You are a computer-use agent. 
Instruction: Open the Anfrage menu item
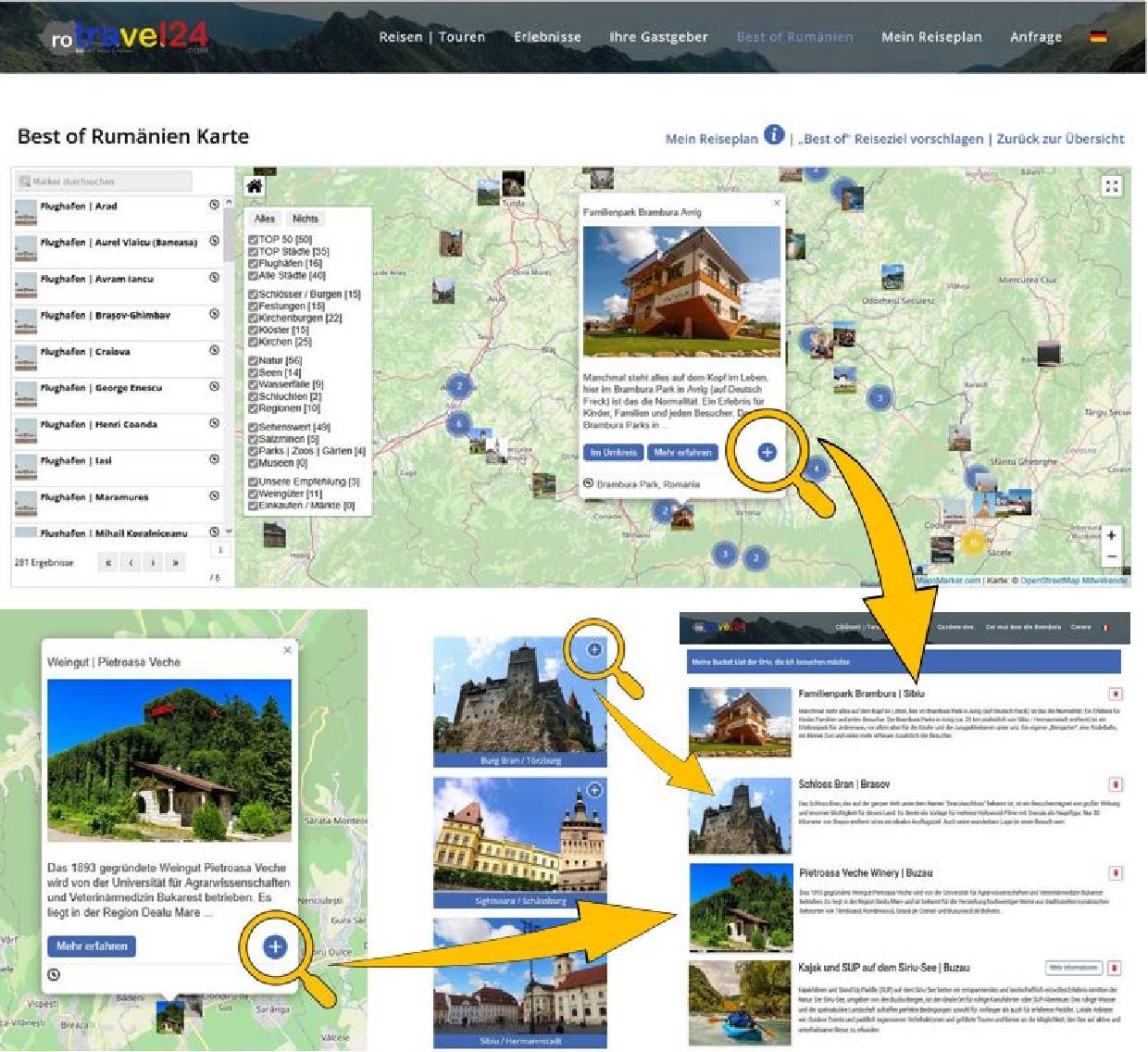point(1036,37)
